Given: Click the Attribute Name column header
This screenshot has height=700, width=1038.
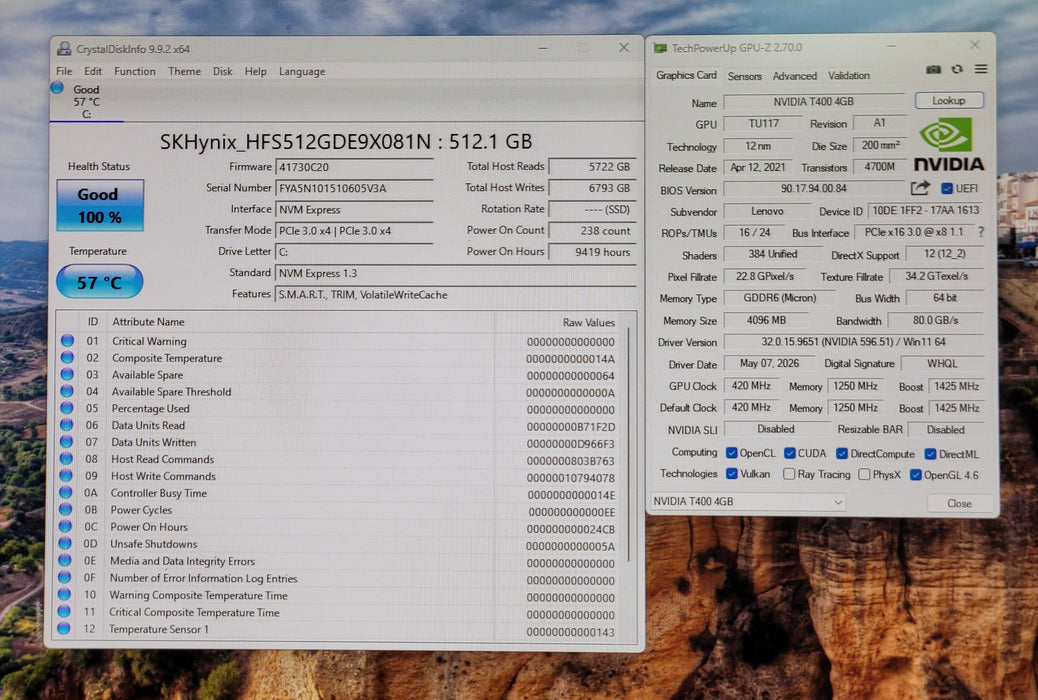Looking at the screenshot, I should point(148,321).
